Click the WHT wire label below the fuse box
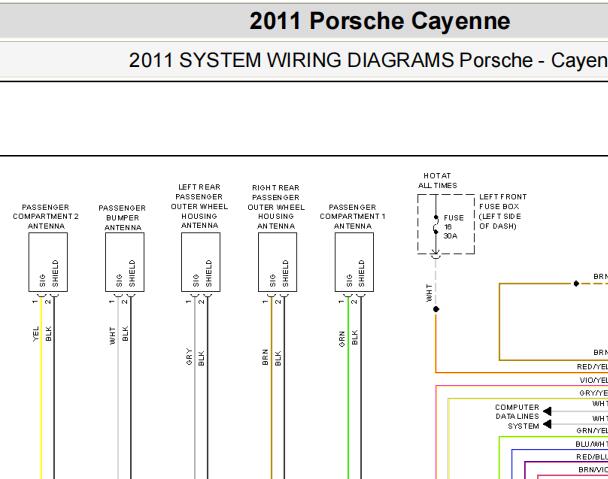 429,293
